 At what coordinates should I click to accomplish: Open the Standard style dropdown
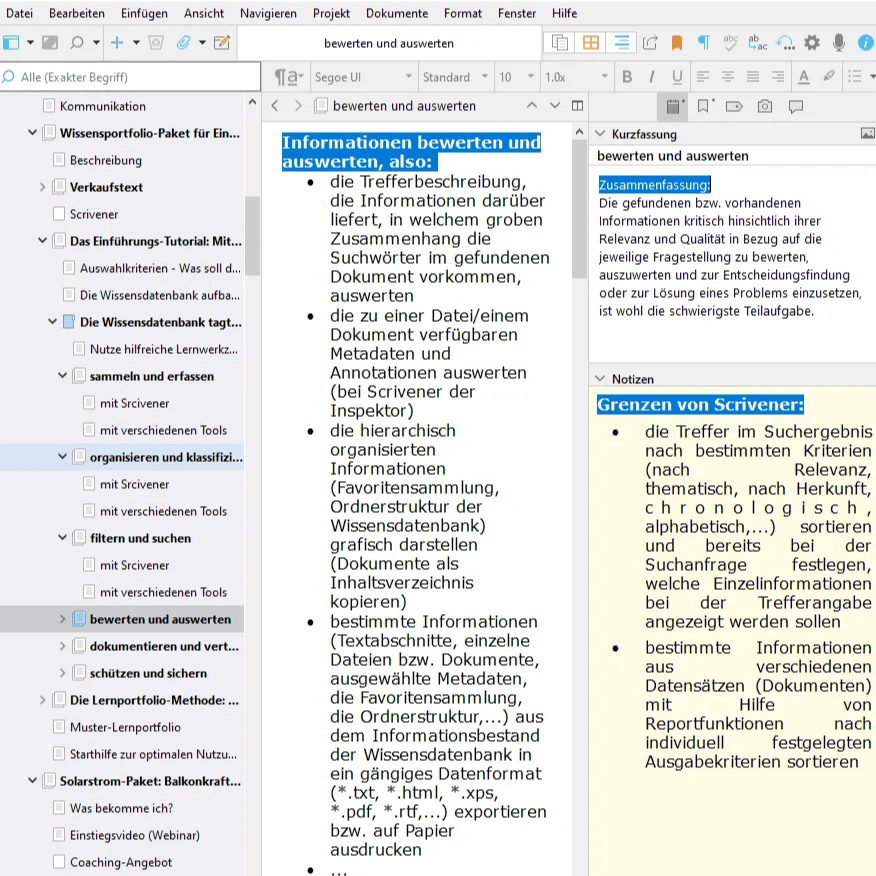[453, 77]
